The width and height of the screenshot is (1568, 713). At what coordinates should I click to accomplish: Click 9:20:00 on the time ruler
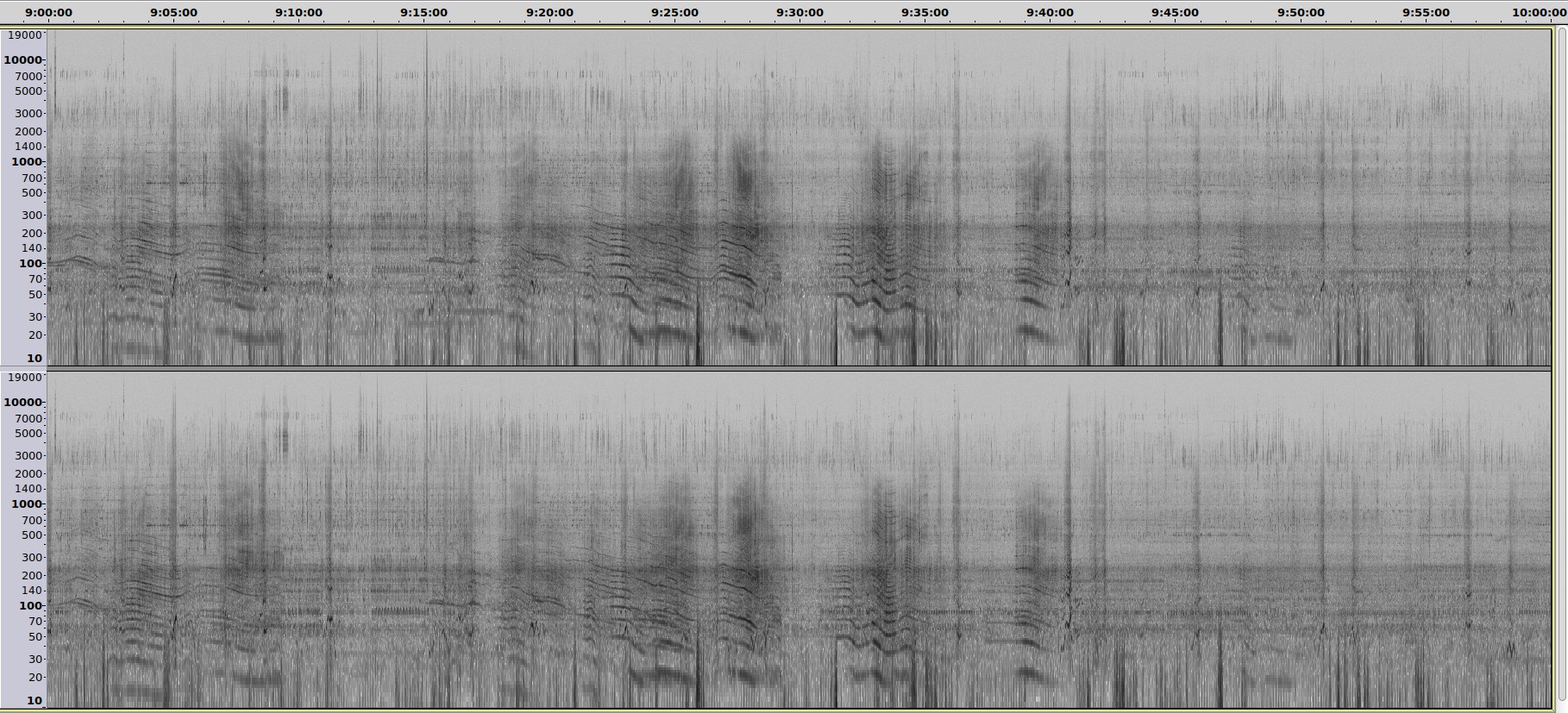(549, 13)
